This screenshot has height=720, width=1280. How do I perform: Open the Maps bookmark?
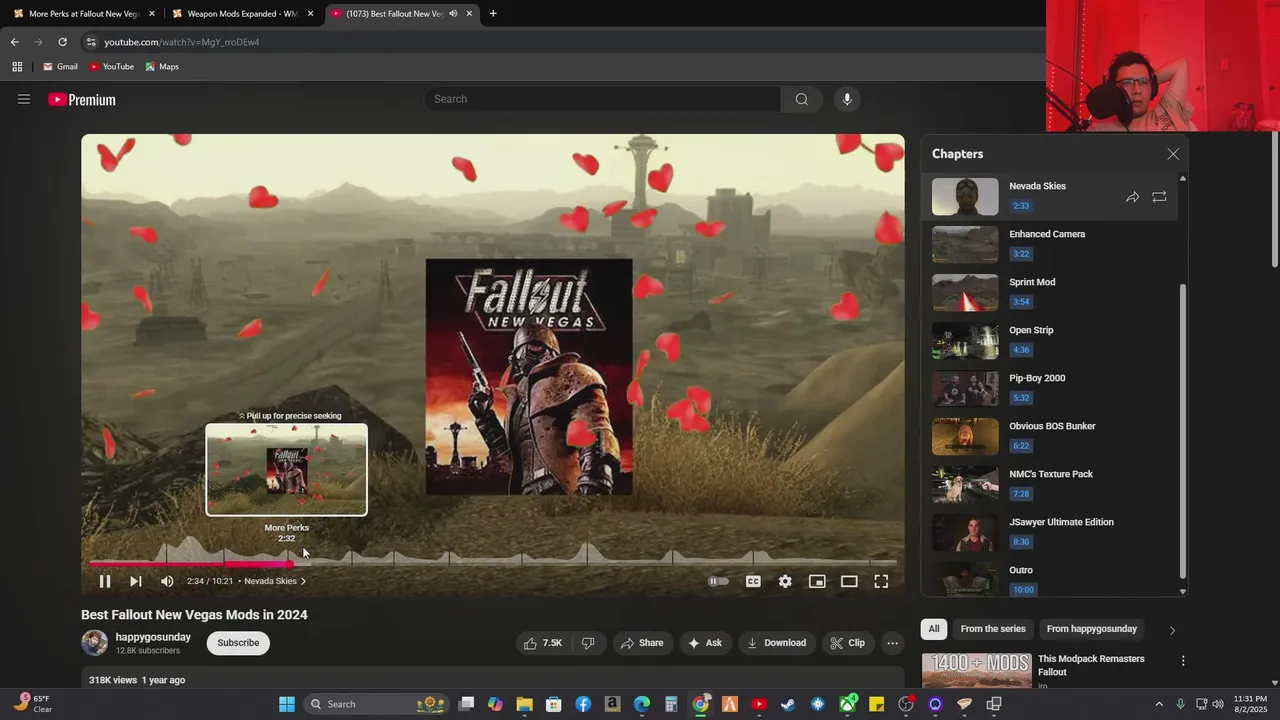[x=162, y=67]
